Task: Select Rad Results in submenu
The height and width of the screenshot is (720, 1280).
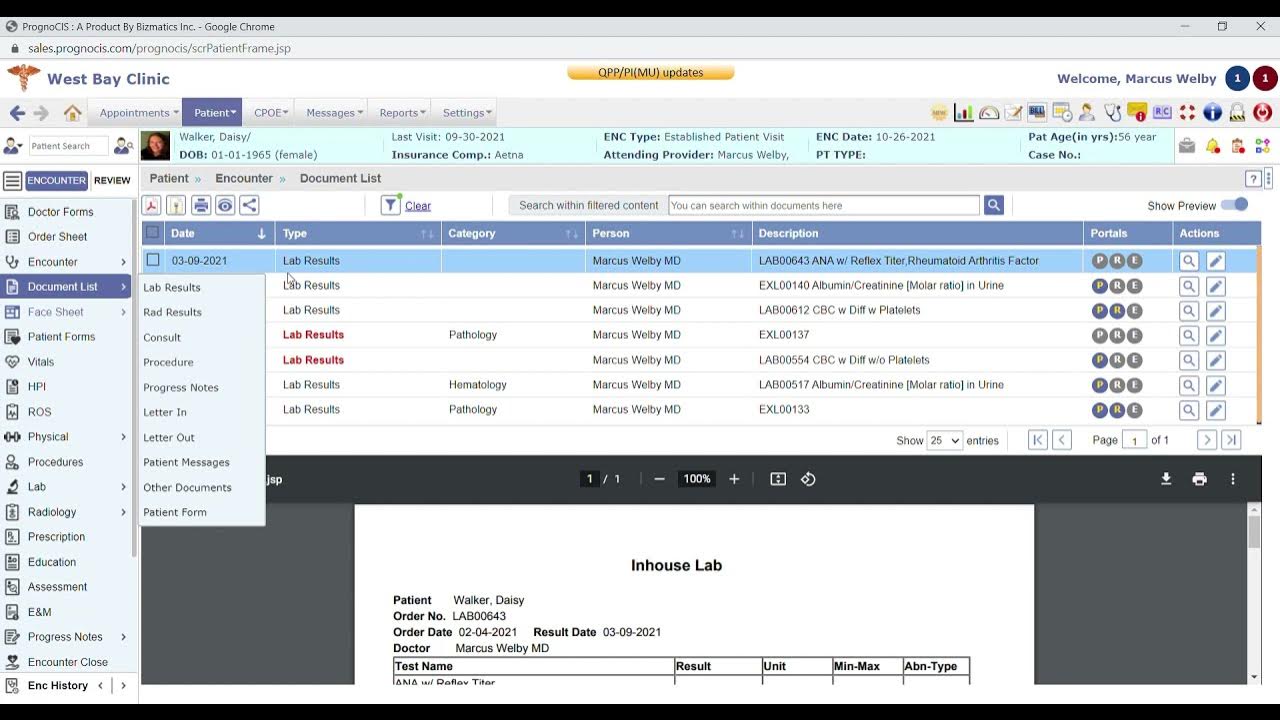Action: click(x=172, y=312)
